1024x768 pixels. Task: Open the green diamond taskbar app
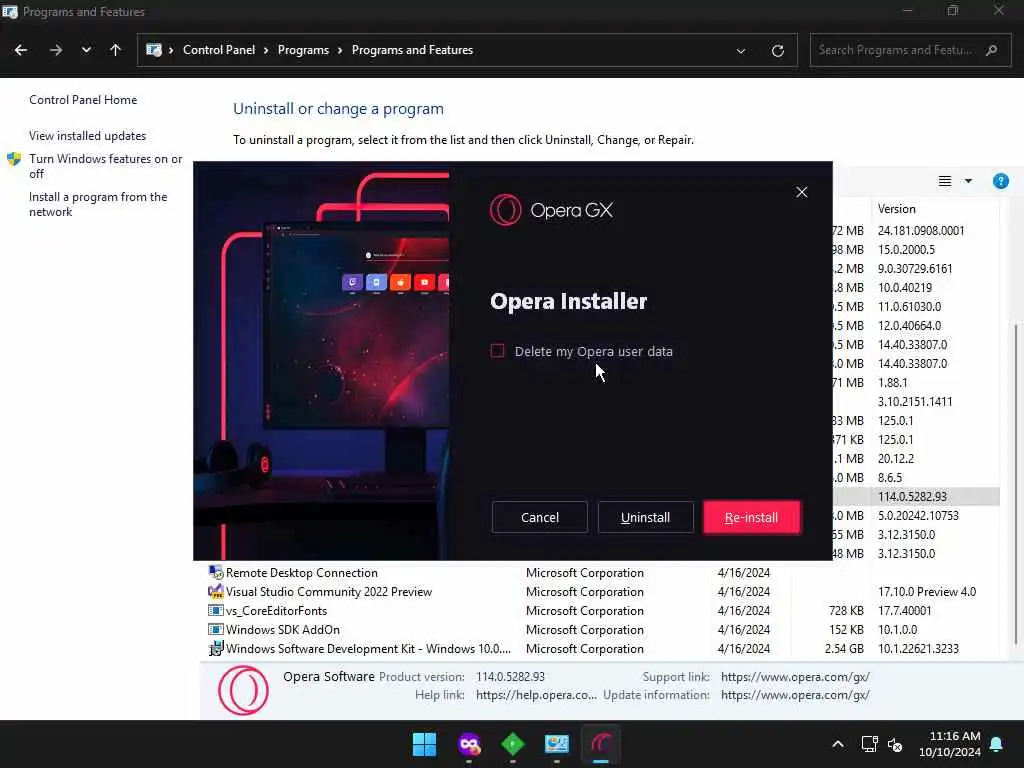tap(513, 744)
